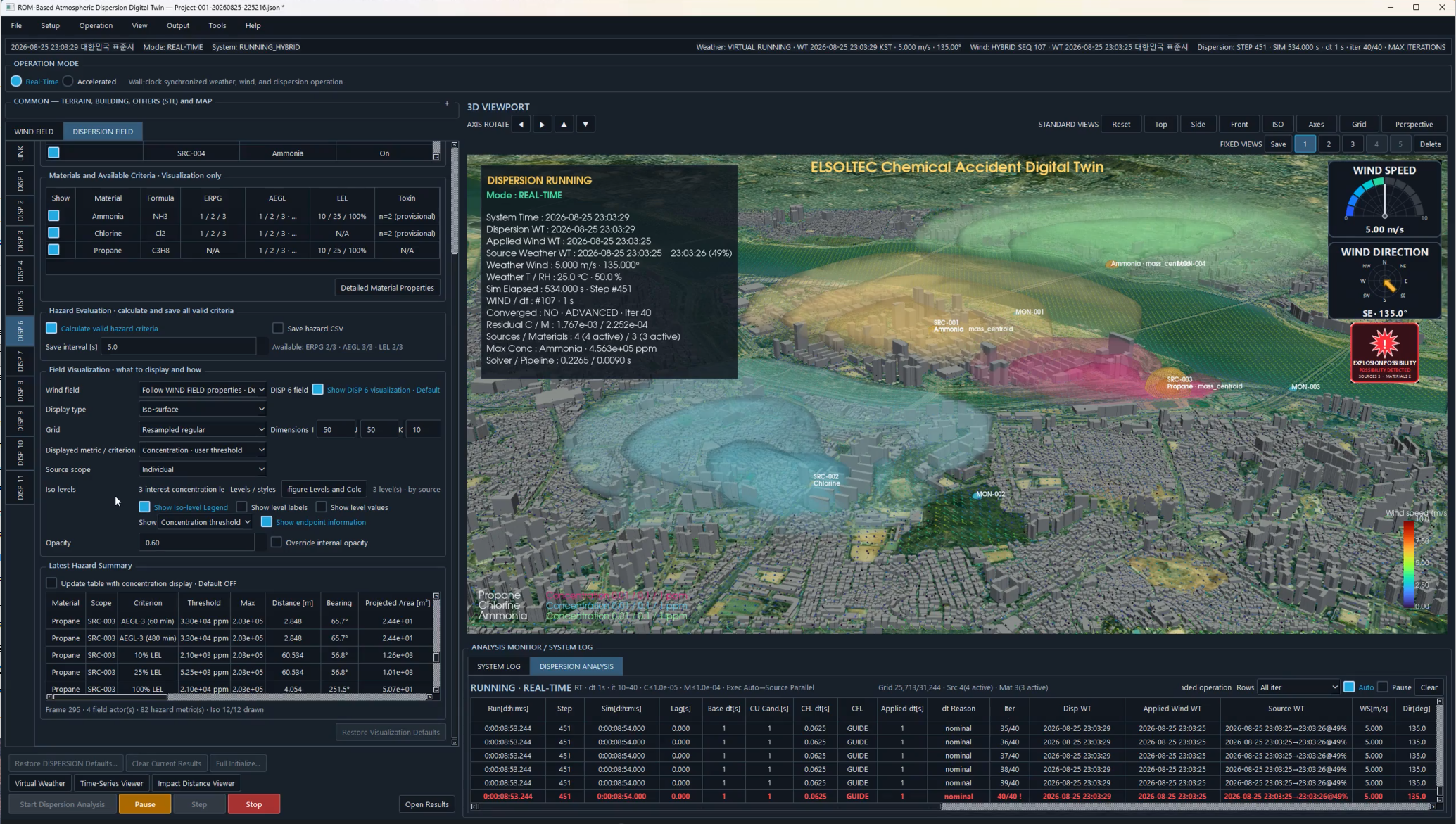This screenshot has height=824, width=1456.
Task: Click the Pause button
Action: 145,804
